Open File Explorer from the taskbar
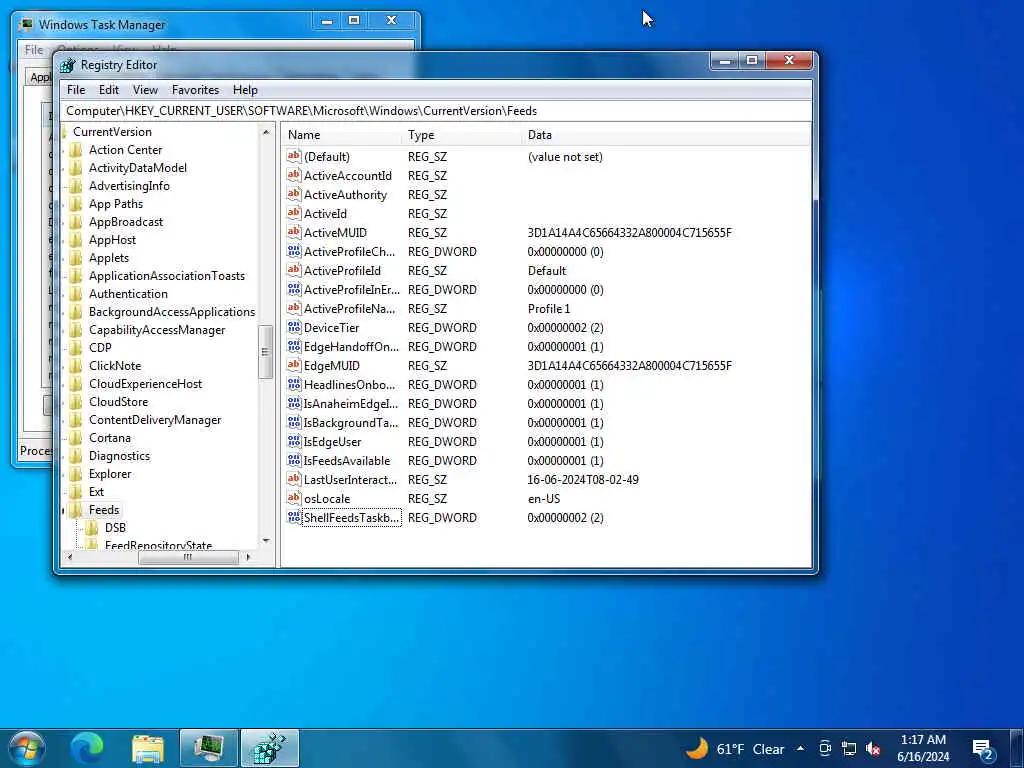This screenshot has width=1024, height=768. tap(148, 748)
